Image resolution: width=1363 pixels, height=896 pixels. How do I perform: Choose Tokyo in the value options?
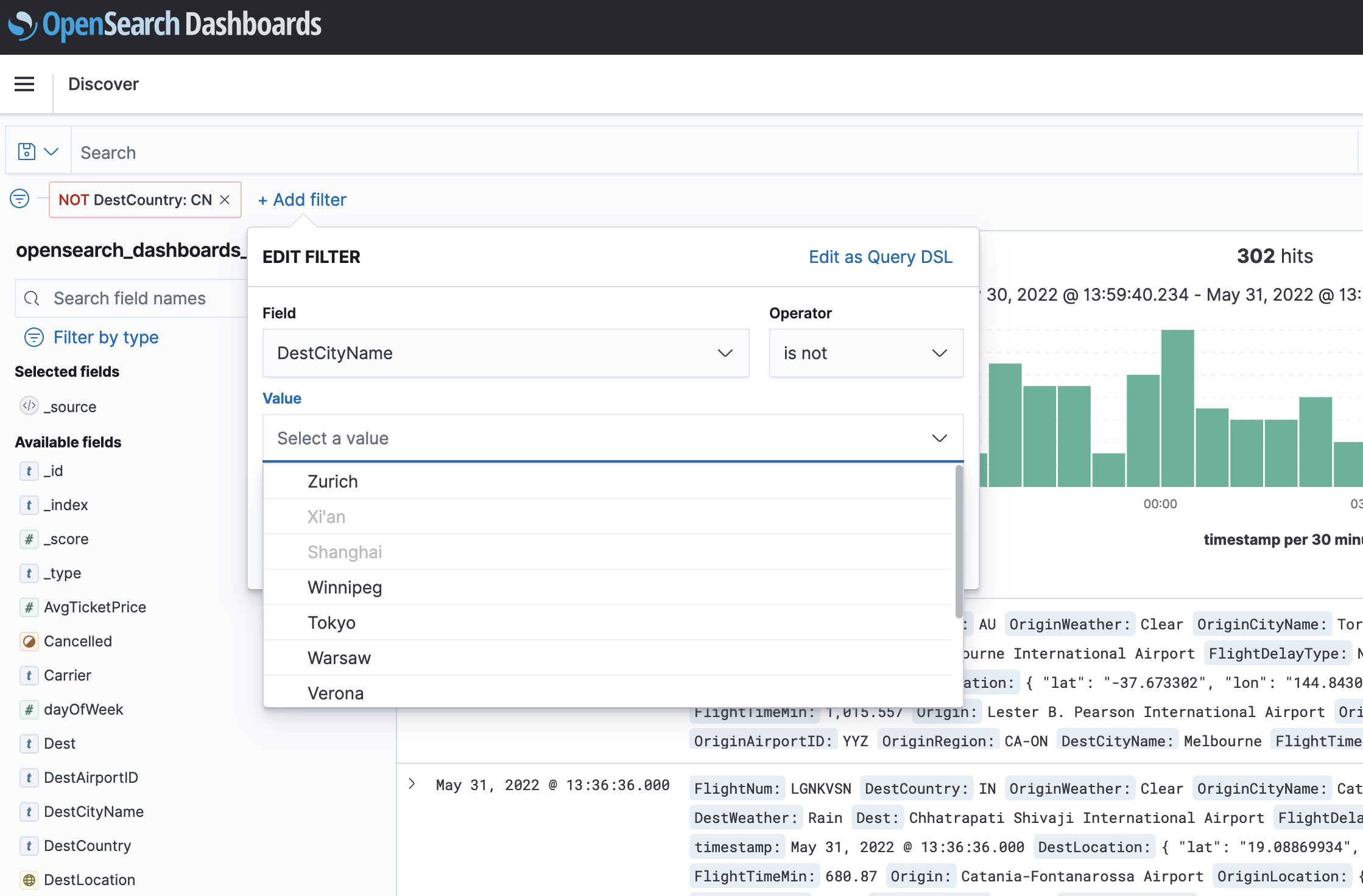tap(331, 623)
